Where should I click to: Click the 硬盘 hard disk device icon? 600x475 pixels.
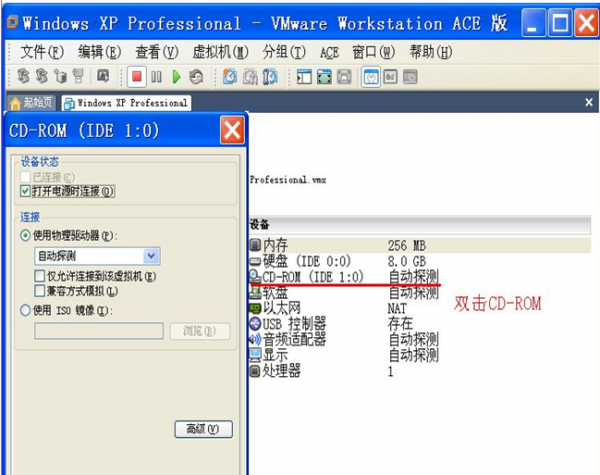click(x=255, y=261)
